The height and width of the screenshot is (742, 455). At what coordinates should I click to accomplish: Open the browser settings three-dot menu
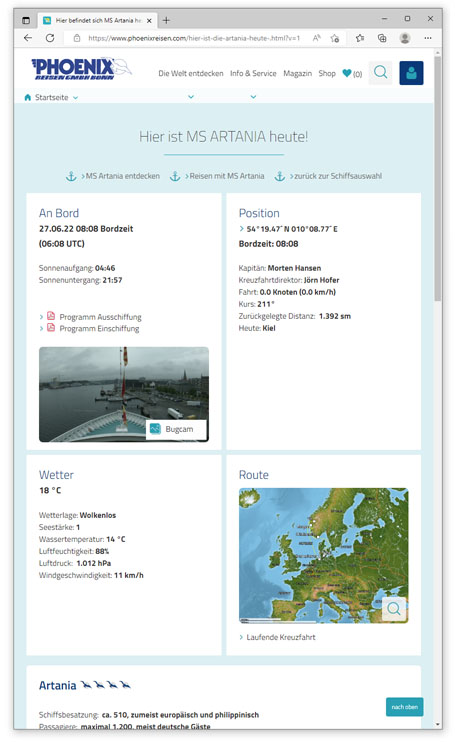click(428, 38)
